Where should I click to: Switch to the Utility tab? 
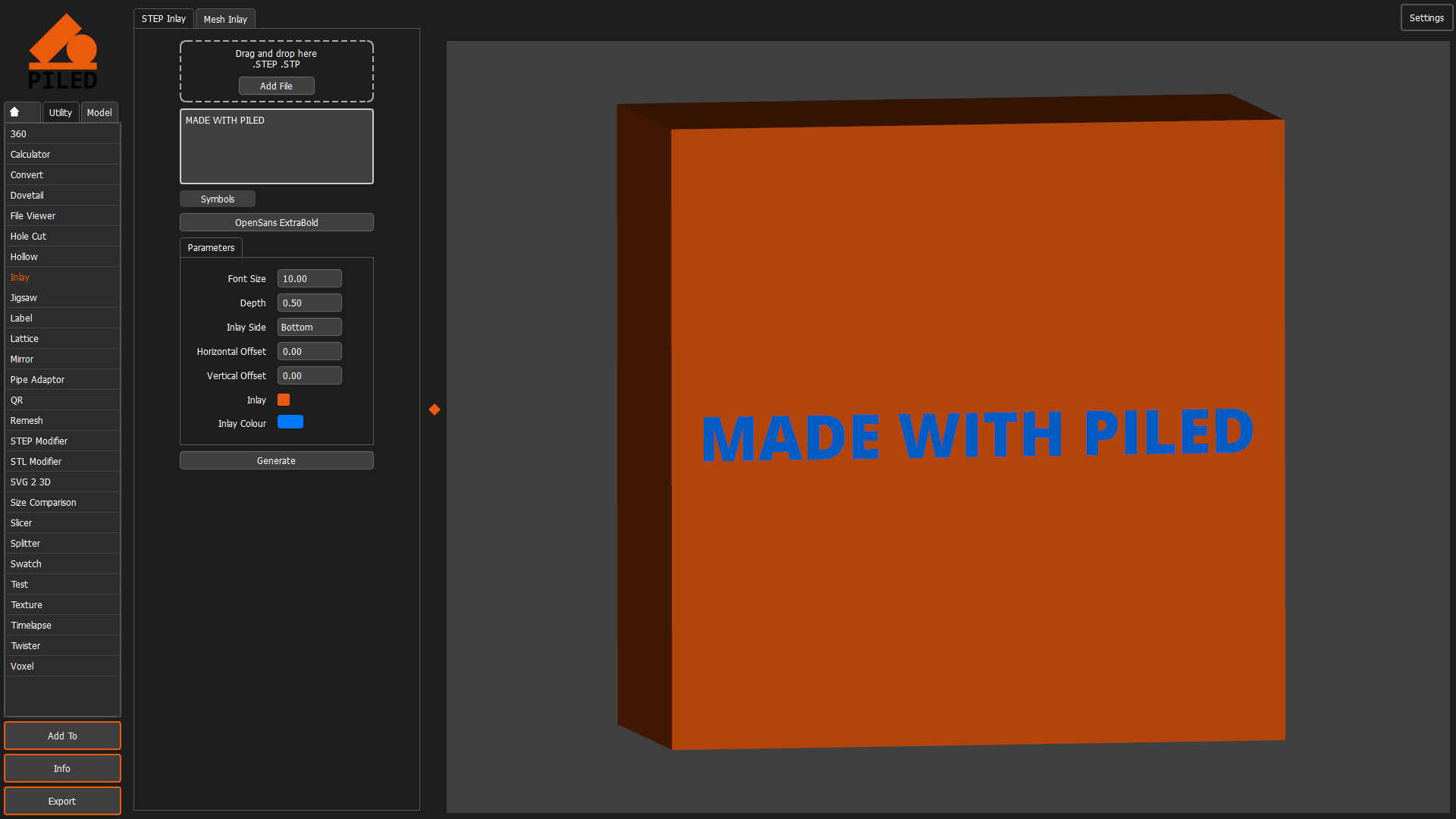[x=61, y=112]
